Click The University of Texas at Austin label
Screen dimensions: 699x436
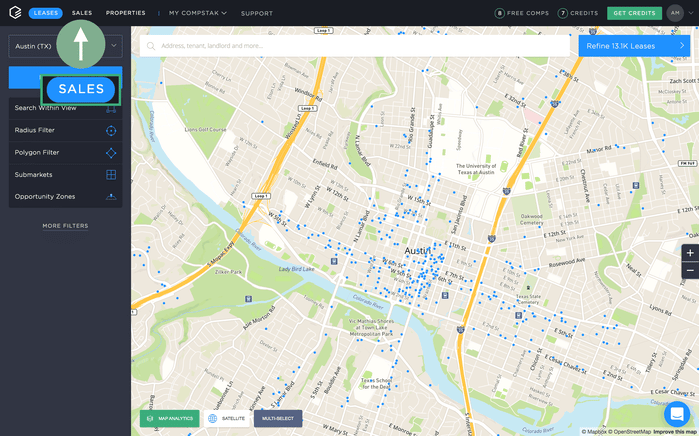coord(476,169)
